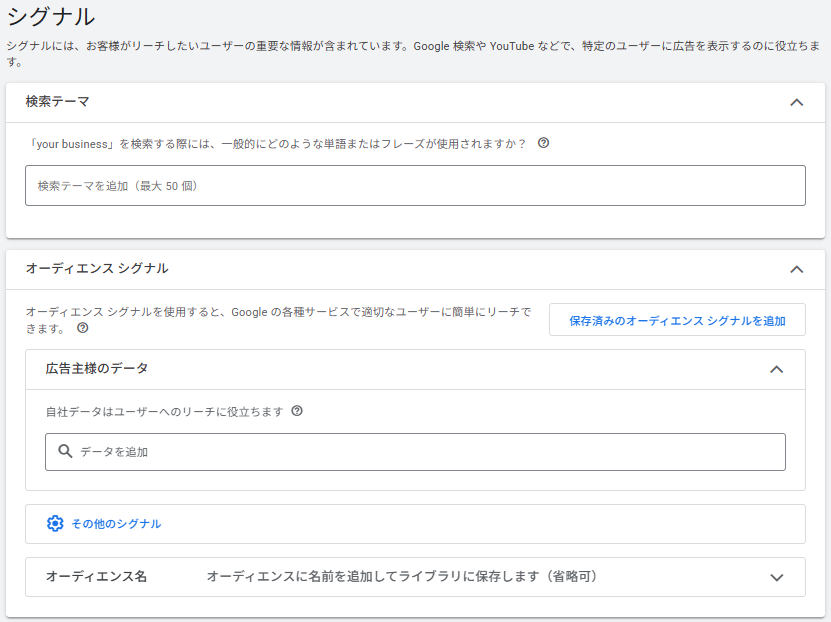Open the その他のシグナル link
Image resolution: width=831 pixels, height=622 pixels.
(116, 524)
